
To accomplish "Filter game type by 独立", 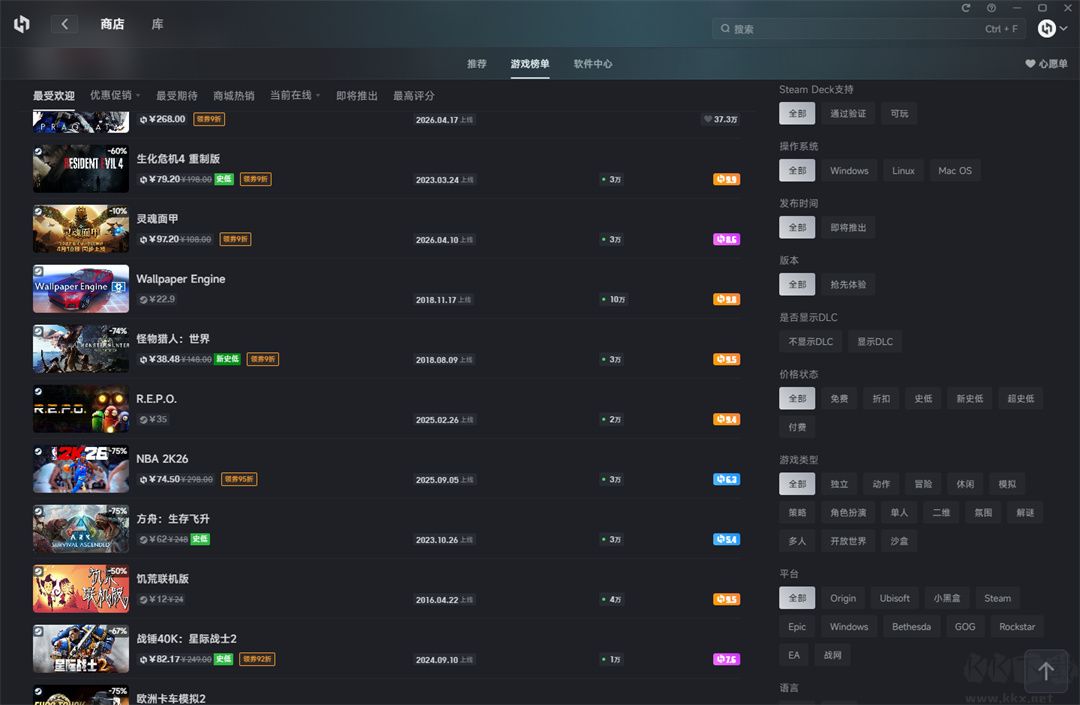I will click(839, 484).
